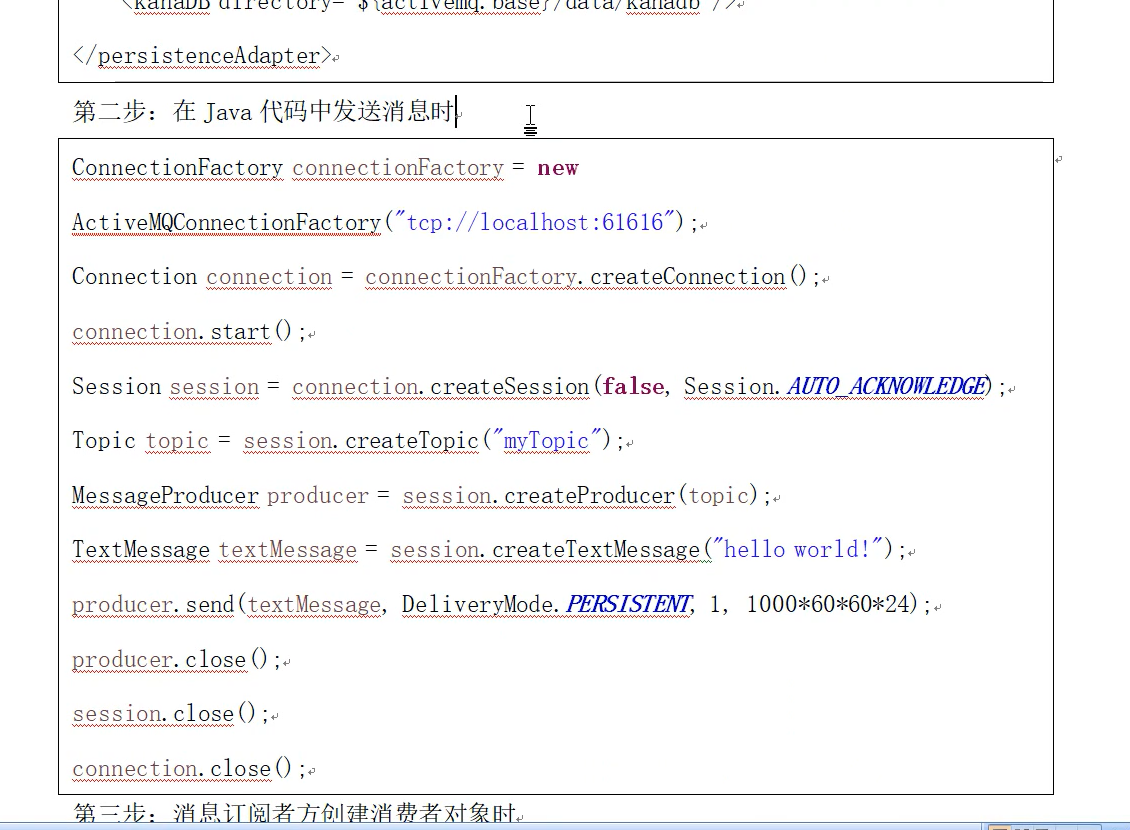1130x830 pixels.
Task: Click the heading 第二步：在 Java 代码中发送消息时
Action: 264,112
